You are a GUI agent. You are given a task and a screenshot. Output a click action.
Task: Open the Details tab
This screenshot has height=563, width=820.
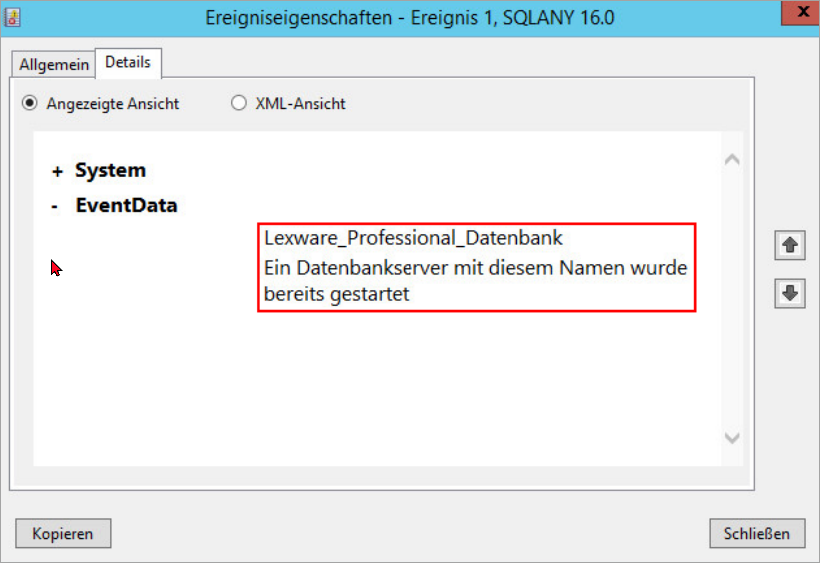pyautogui.click(x=128, y=63)
